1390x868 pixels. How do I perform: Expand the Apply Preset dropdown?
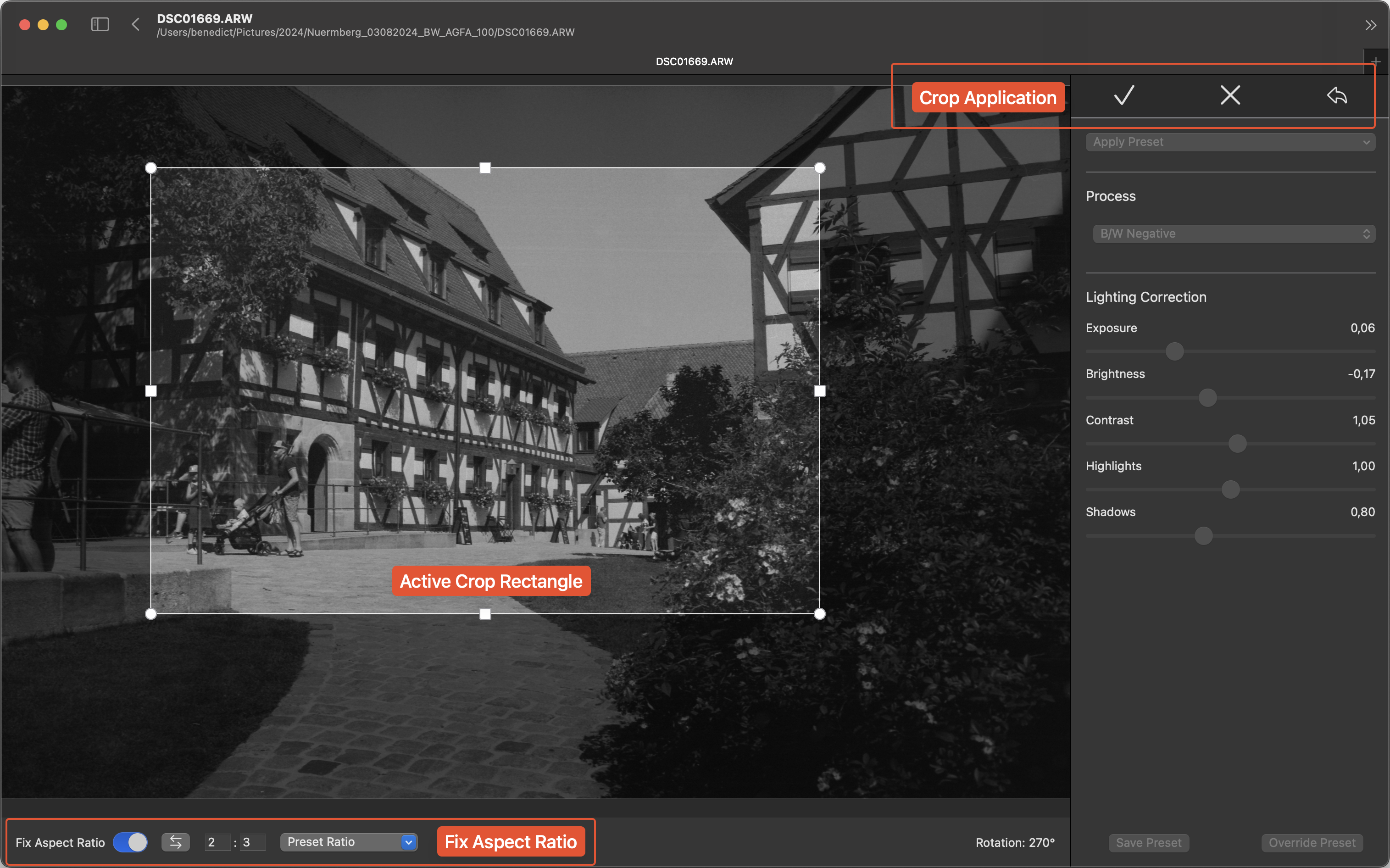pyautogui.click(x=1230, y=142)
